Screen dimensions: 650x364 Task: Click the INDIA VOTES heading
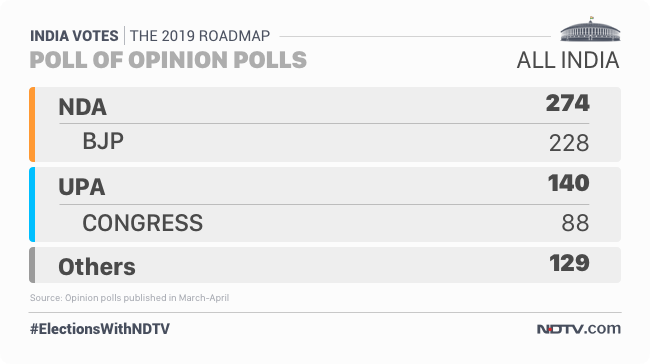point(74,36)
